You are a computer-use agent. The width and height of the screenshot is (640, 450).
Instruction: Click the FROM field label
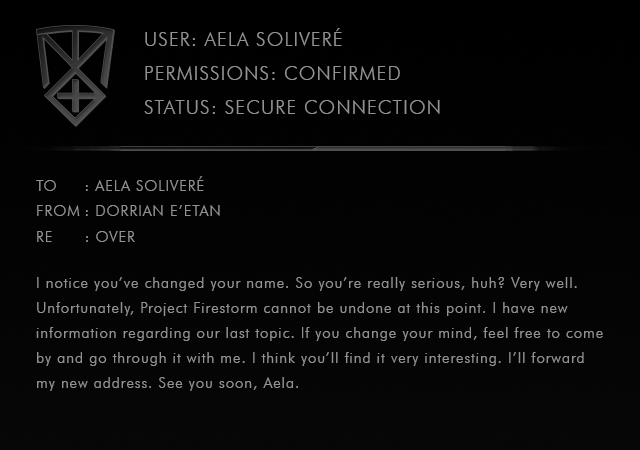(x=57, y=211)
